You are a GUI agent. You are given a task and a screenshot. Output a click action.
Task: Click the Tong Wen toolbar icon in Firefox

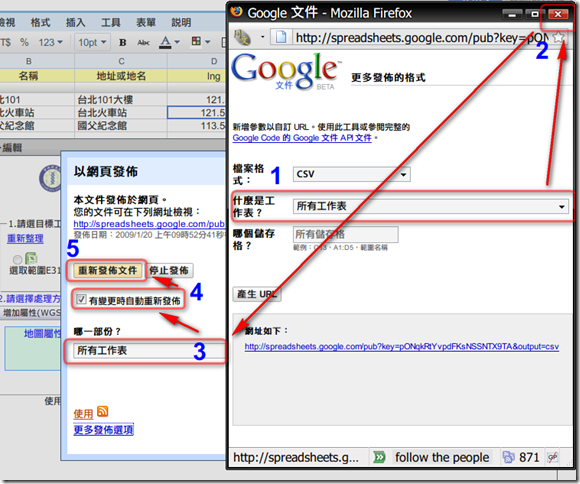pyautogui.click(x=242, y=37)
